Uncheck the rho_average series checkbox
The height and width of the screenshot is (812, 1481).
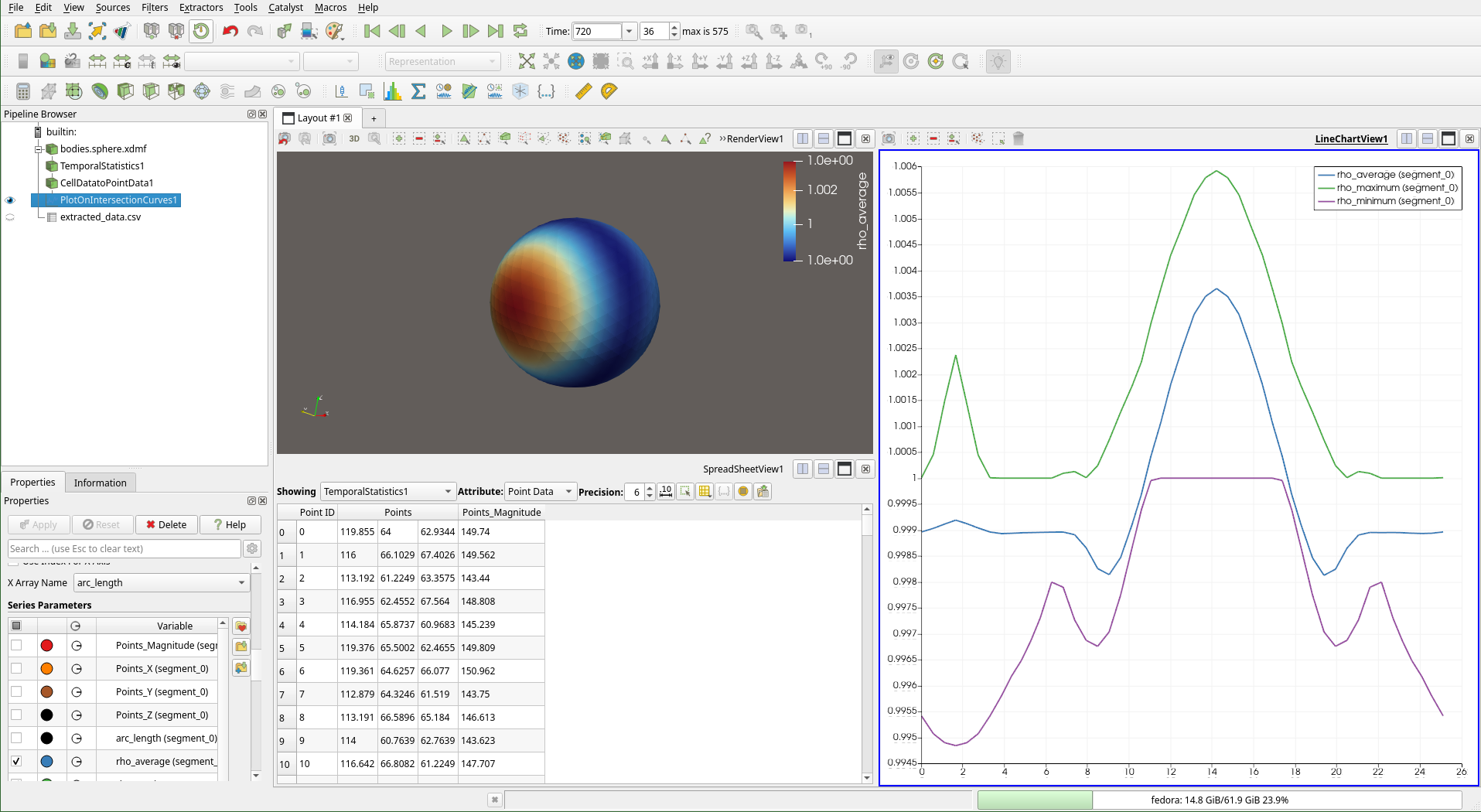point(16,762)
